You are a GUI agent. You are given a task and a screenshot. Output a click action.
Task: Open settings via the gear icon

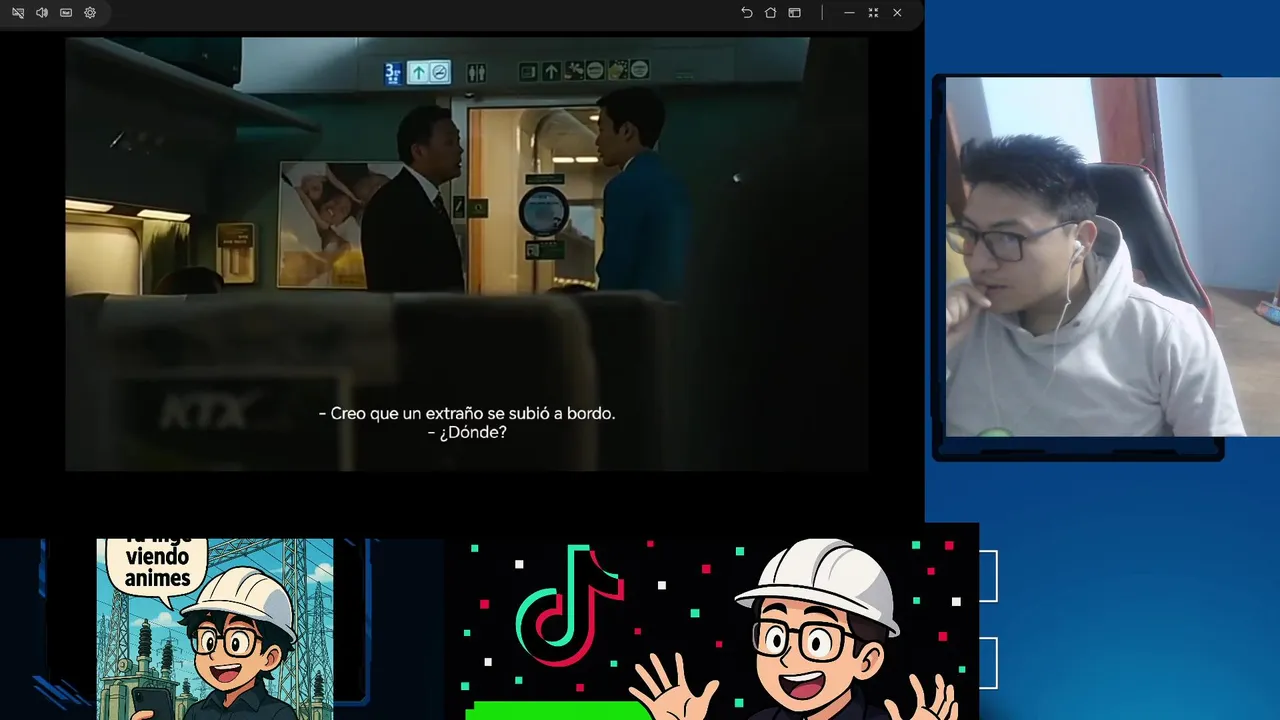[x=90, y=13]
